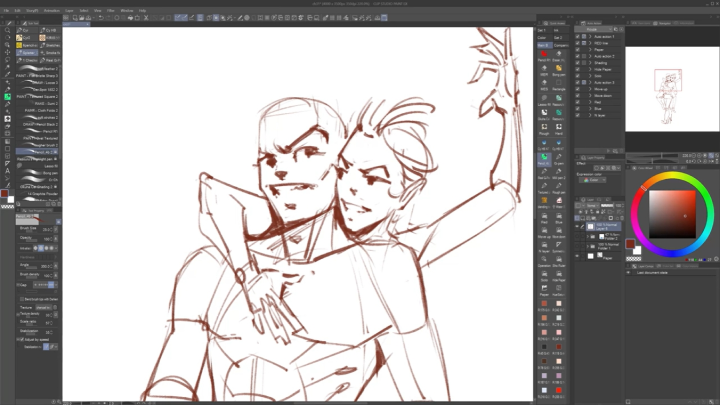Choose Rectangle in Quick Access

[558, 84]
